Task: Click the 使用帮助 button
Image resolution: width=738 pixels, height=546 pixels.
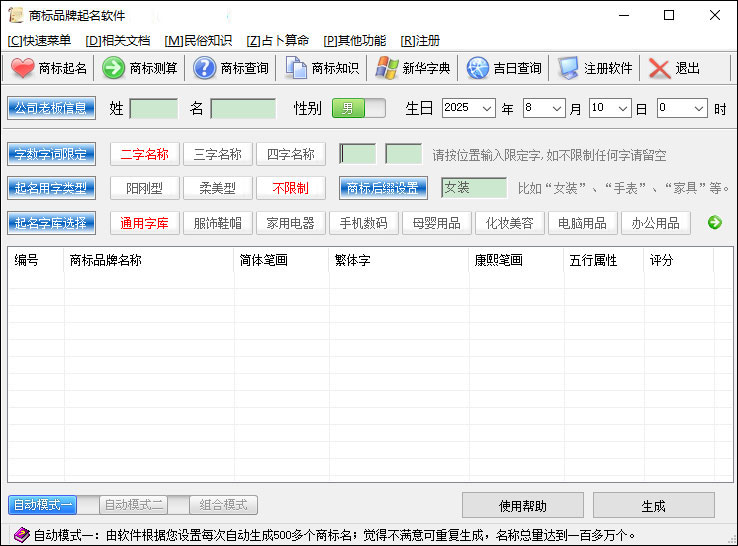Action: (x=523, y=506)
